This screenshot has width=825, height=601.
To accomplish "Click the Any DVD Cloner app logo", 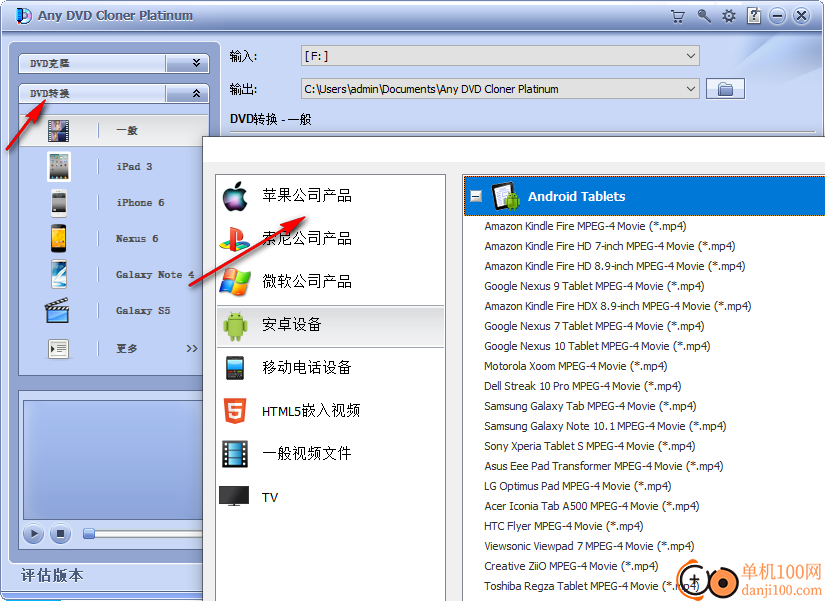I will (x=23, y=16).
